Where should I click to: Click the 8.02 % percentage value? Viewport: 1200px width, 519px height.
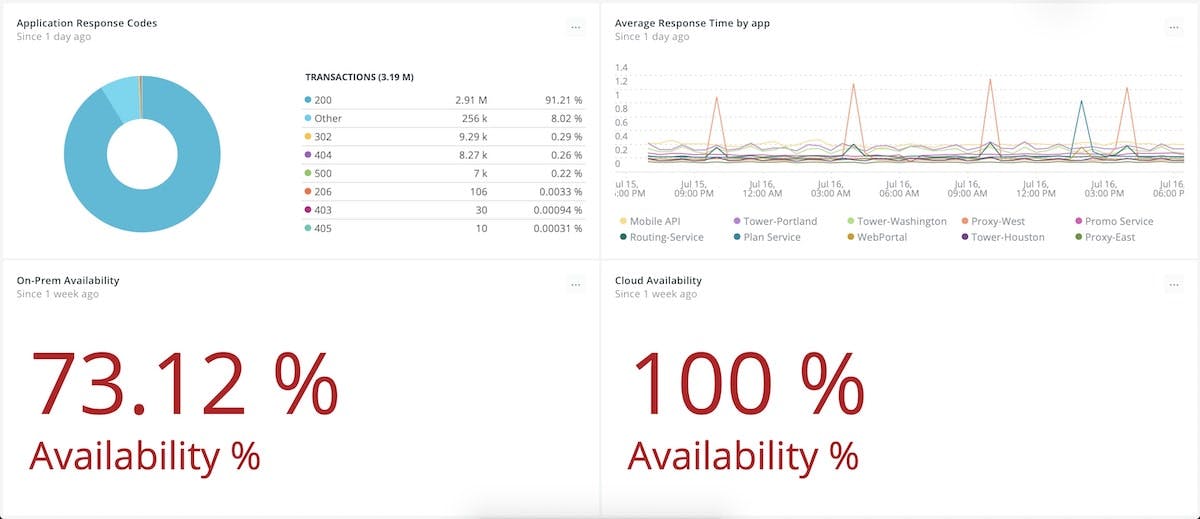tap(566, 118)
